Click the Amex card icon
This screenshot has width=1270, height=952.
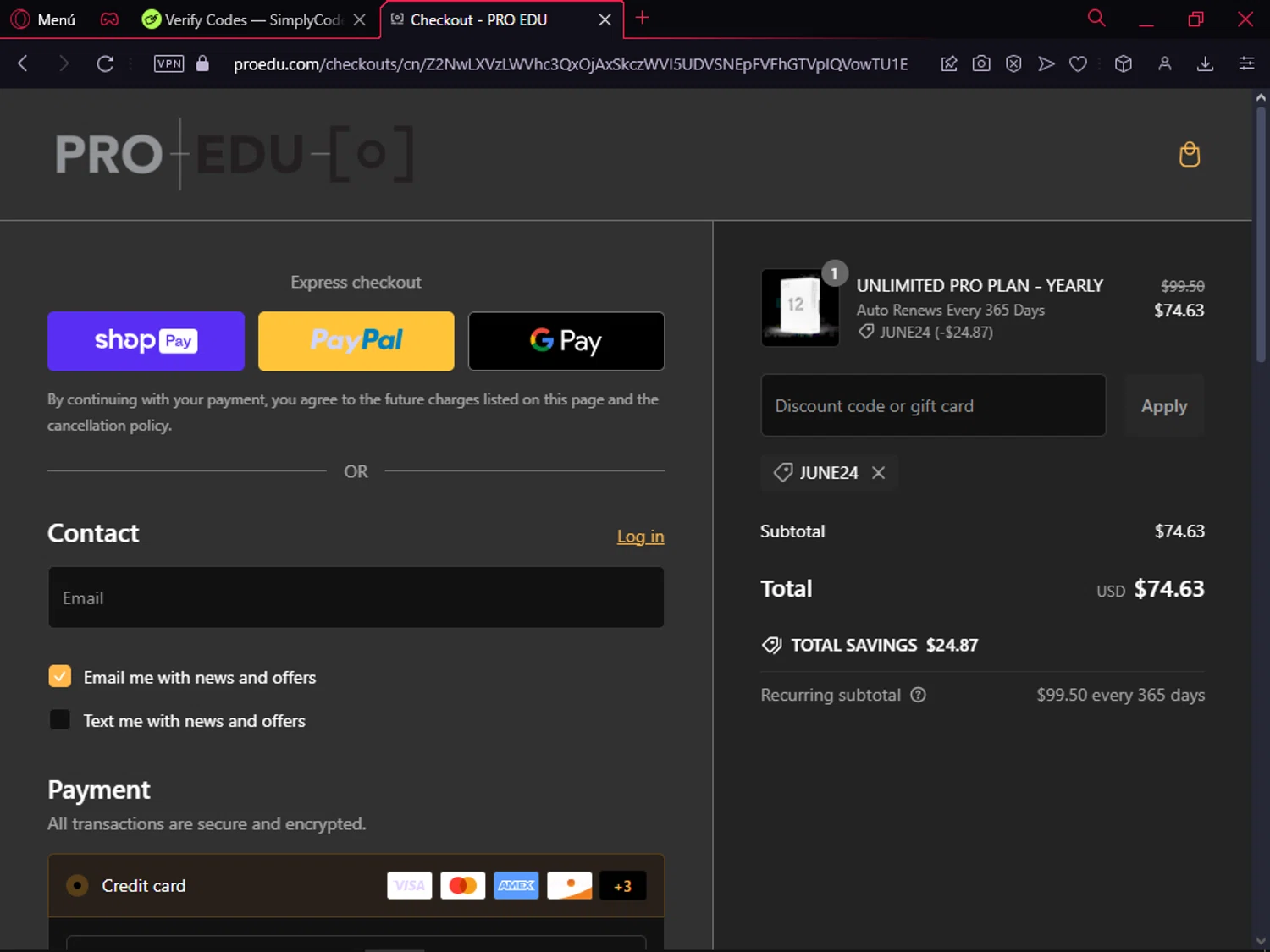(516, 885)
